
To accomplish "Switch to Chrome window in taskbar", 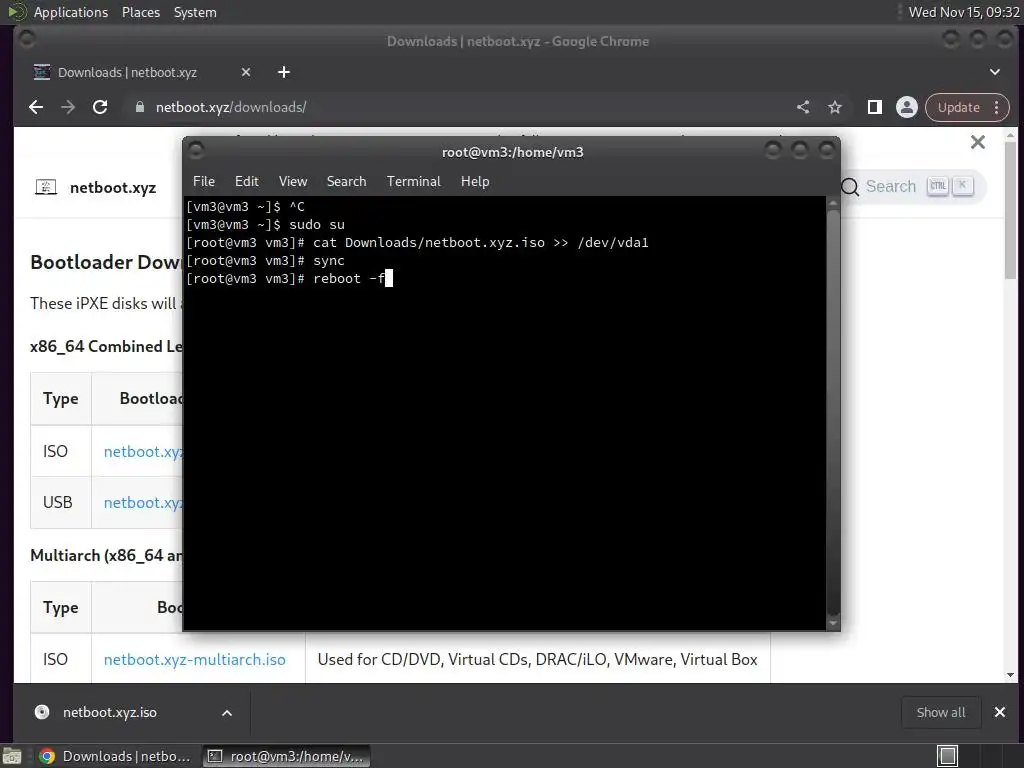I will click(x=115, y=756).
